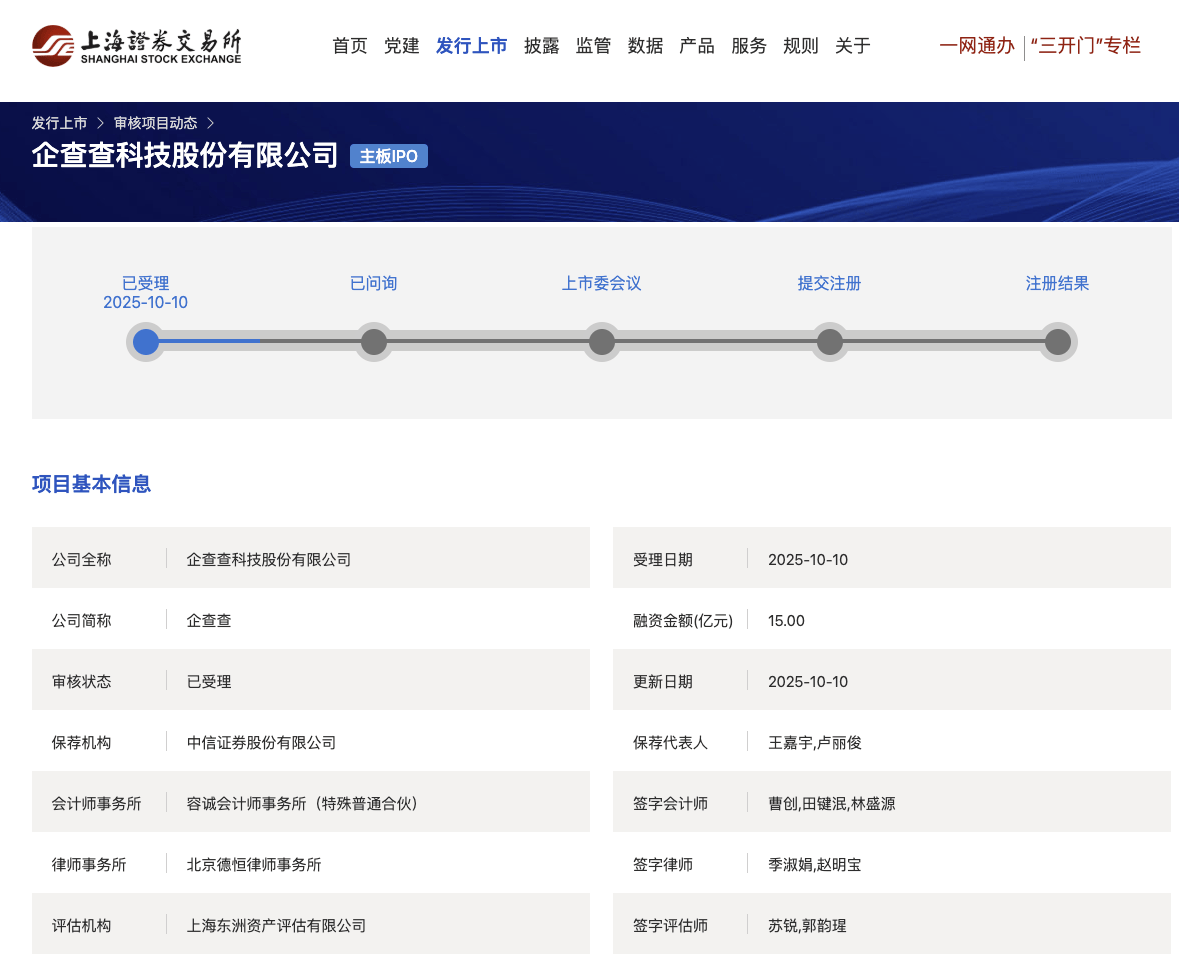This screenshot has height=966, width=1179.
Task: Open the 数据 navigation menu
Action: [646, 46]
